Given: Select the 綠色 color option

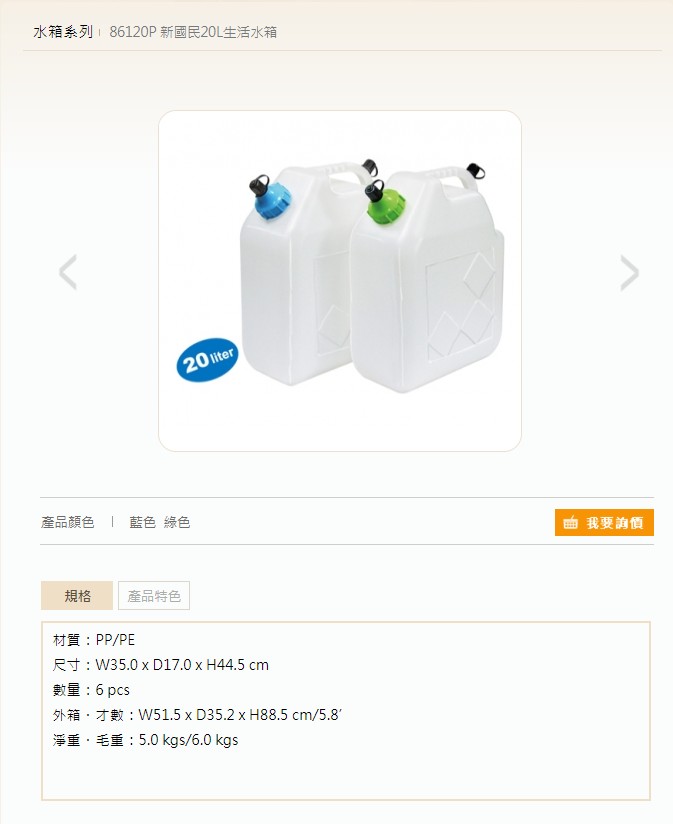Looking at the screenshot, I should 177,522.
